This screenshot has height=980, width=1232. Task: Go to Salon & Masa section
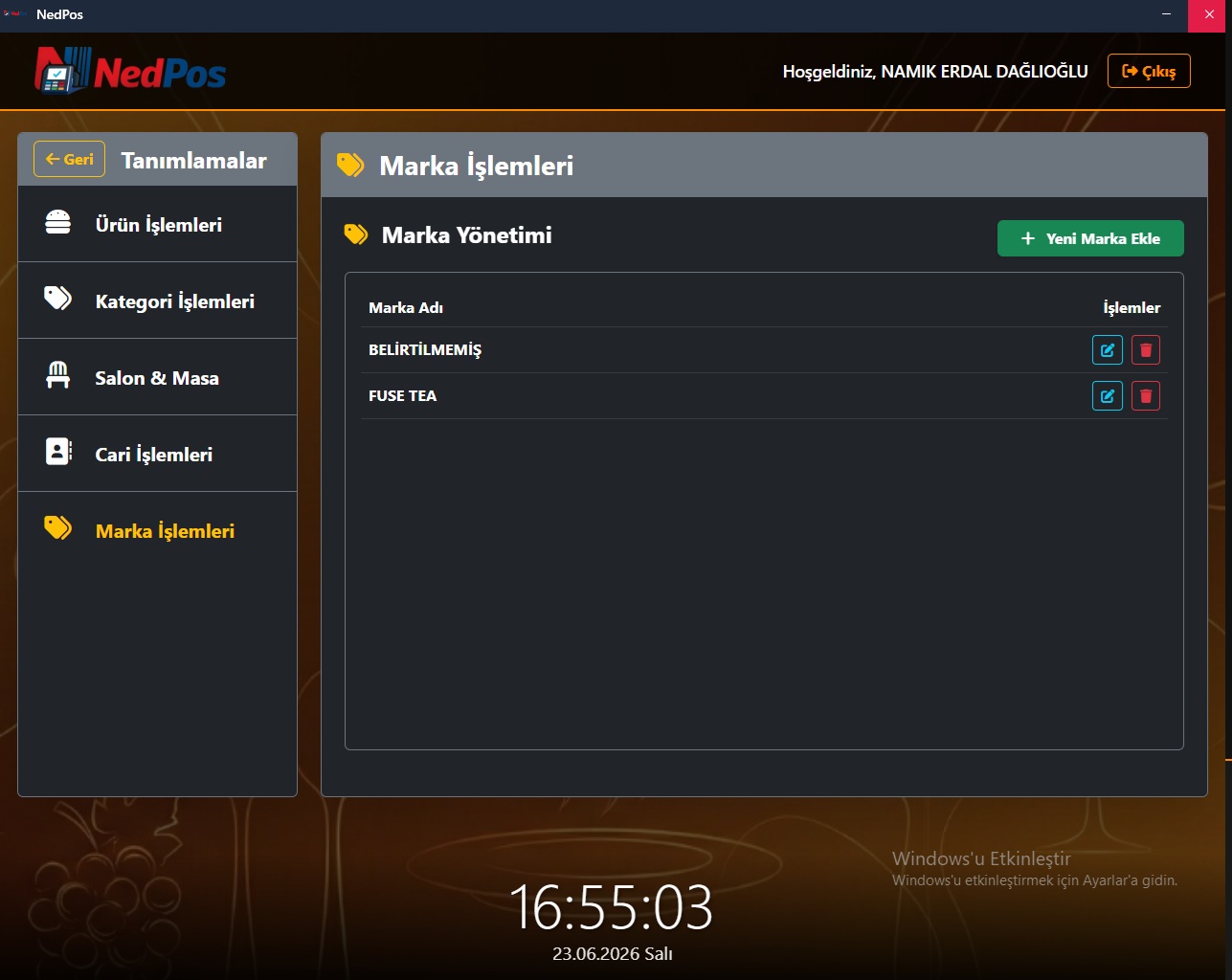[158, 377]
